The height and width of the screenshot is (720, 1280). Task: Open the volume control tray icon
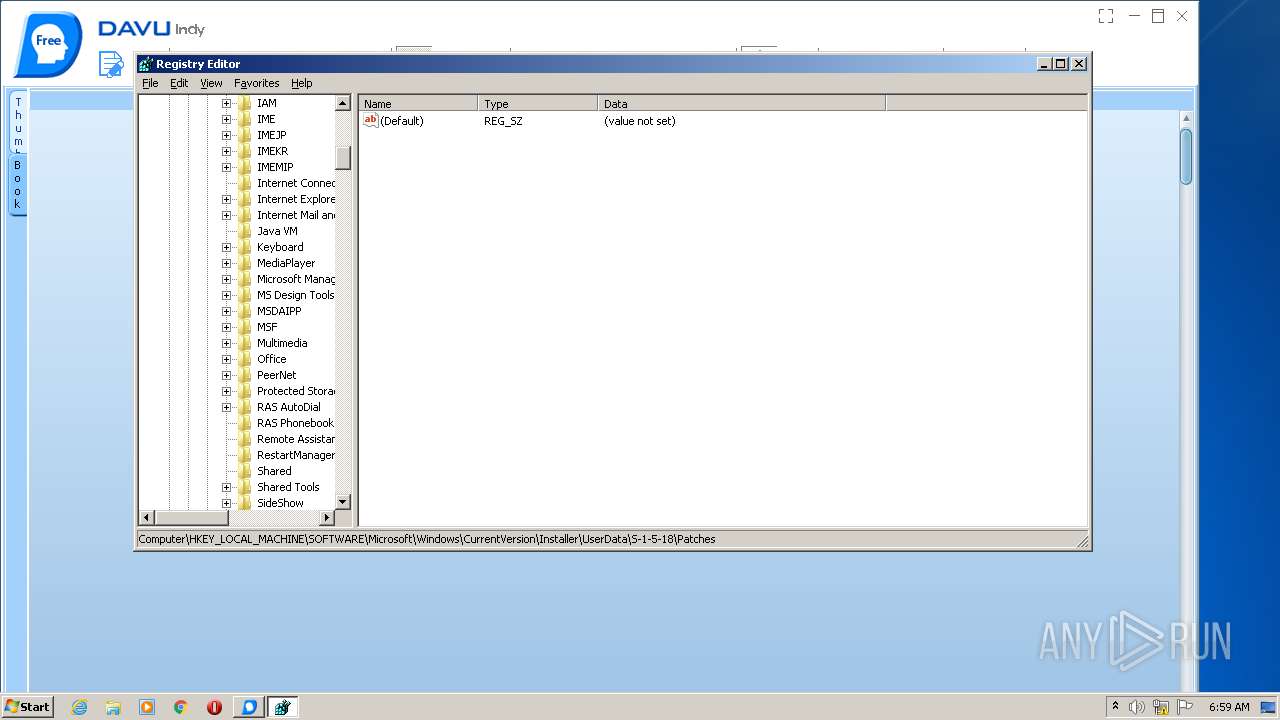click(x=1137, y=707)
